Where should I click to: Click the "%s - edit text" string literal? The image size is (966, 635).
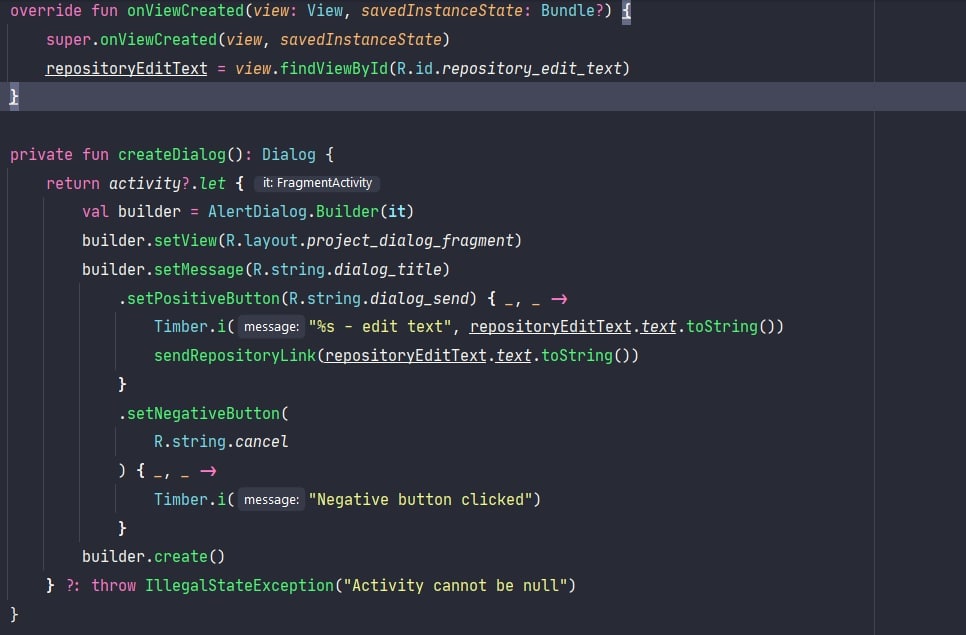coord(380,326)
